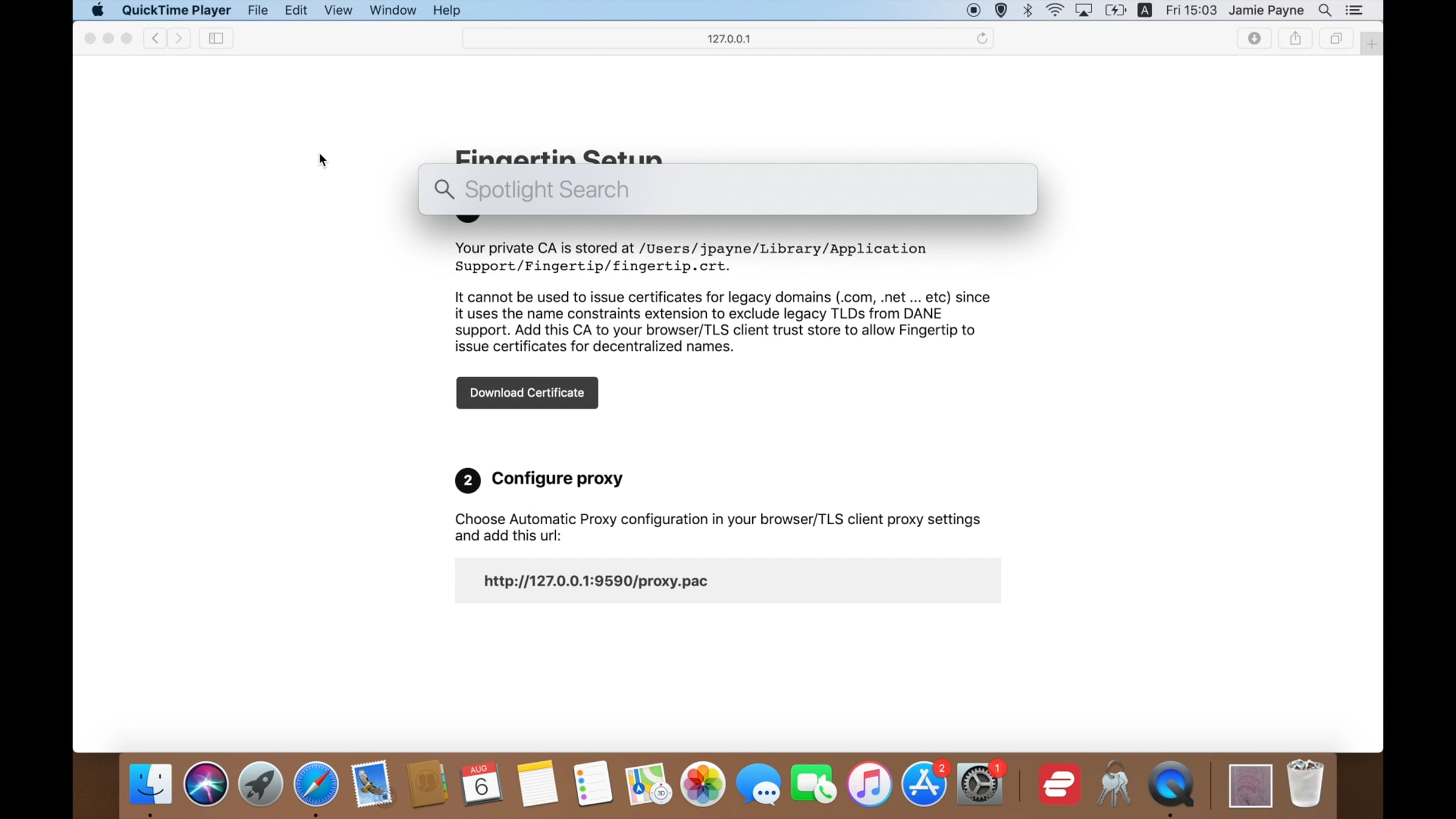Click the fingertip.crt file path text
The image size is (1456, 819).
point(690,257)
